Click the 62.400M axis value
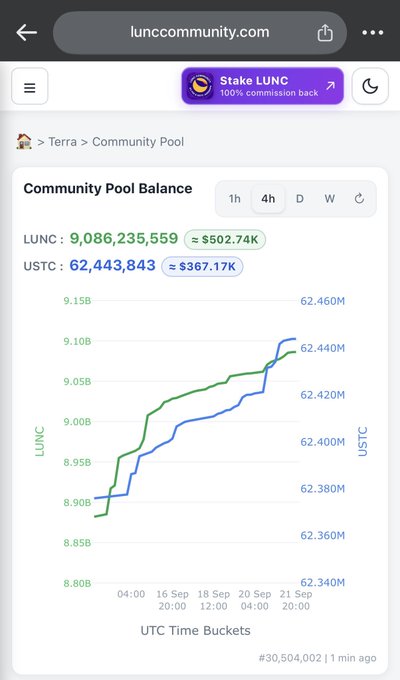 point(322,442)
